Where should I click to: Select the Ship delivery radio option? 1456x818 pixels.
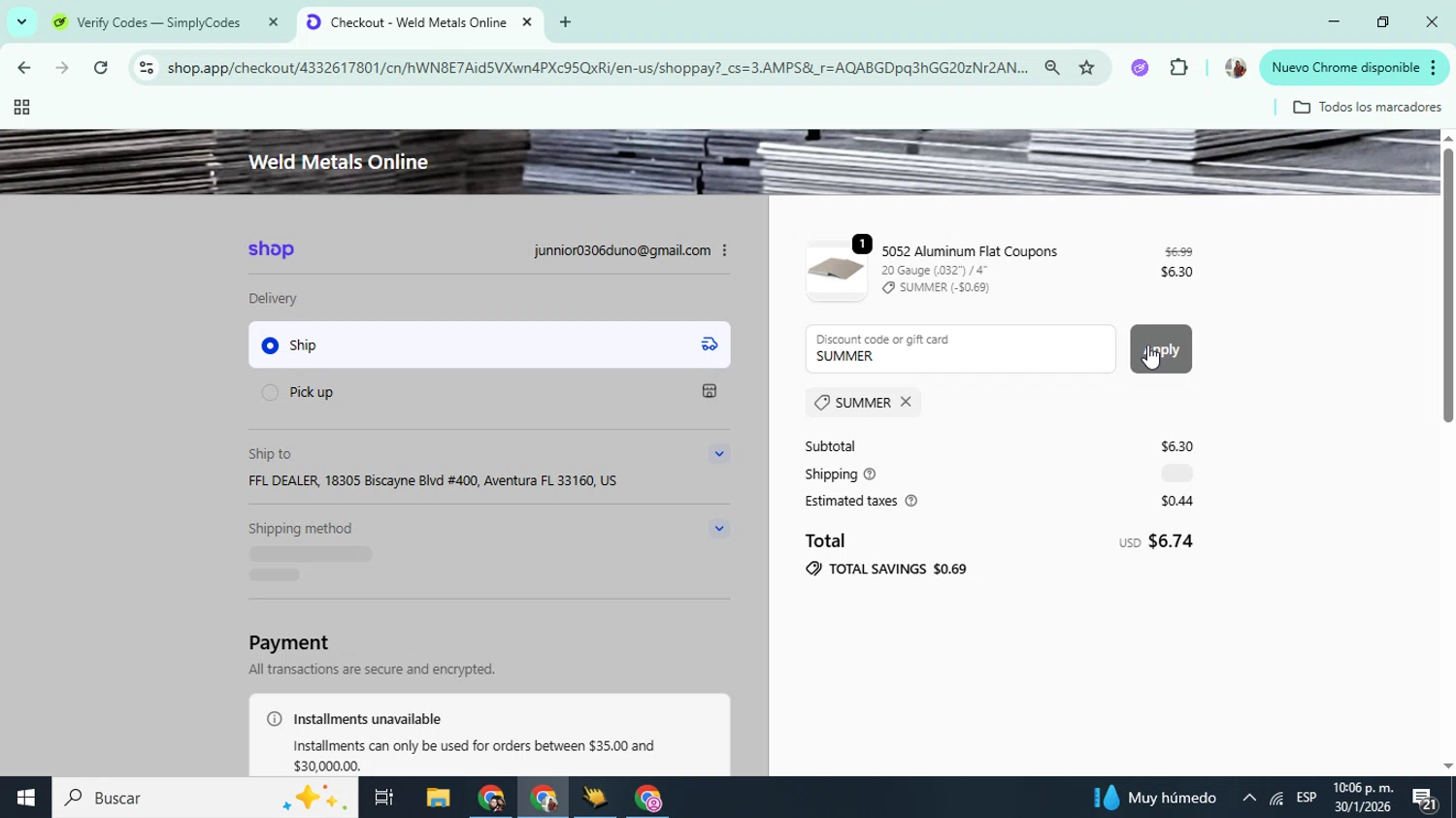pos(270,345)
